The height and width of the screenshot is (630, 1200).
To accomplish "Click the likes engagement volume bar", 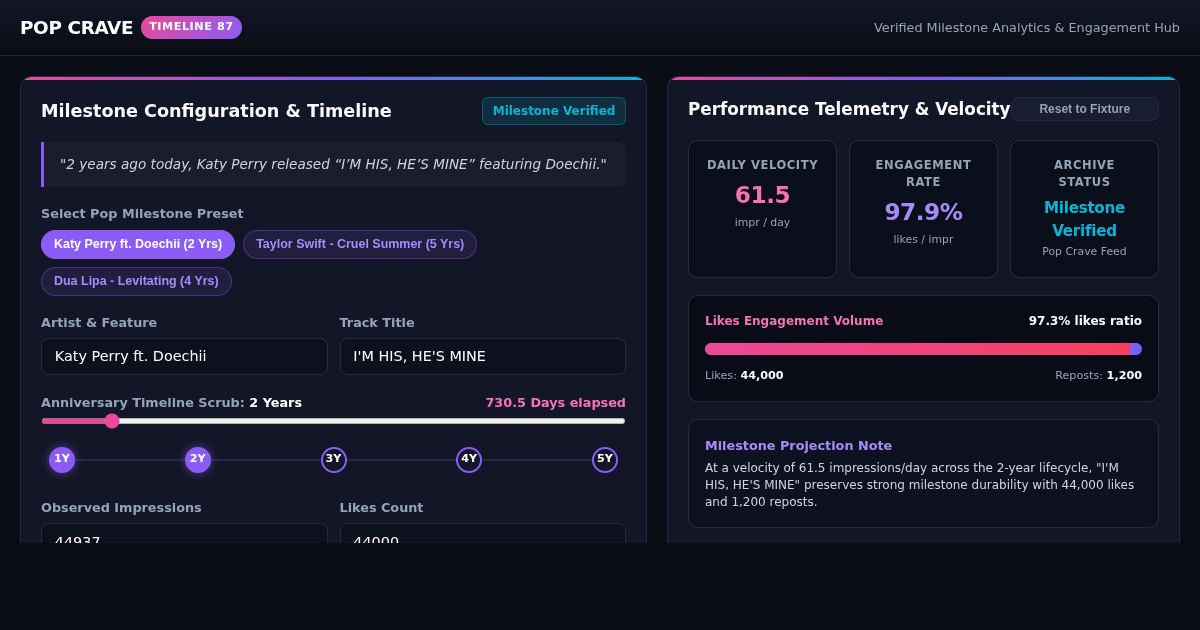I will [923, 349].
